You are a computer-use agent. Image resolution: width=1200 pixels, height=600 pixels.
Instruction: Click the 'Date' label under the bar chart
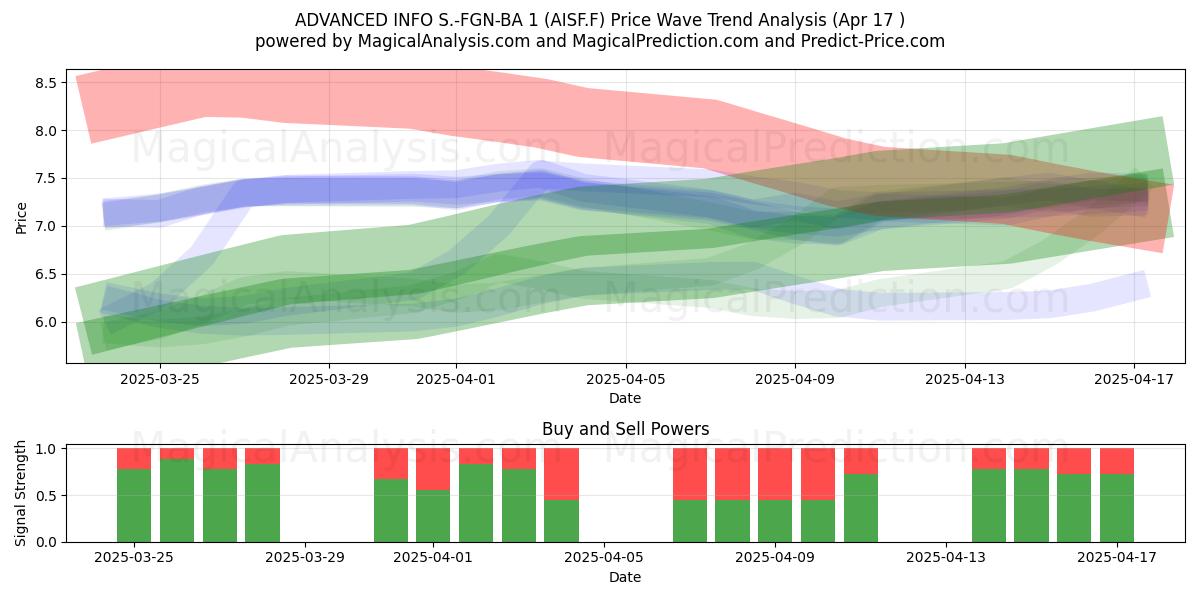tap(625, 577)
